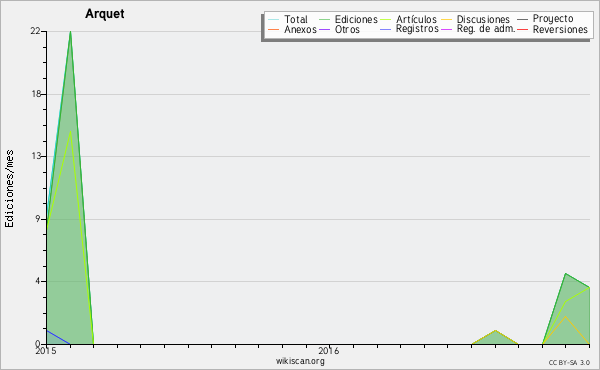Click the 13 value on y-axis
This screenshot has height=370, width=600.
[36, 156]
